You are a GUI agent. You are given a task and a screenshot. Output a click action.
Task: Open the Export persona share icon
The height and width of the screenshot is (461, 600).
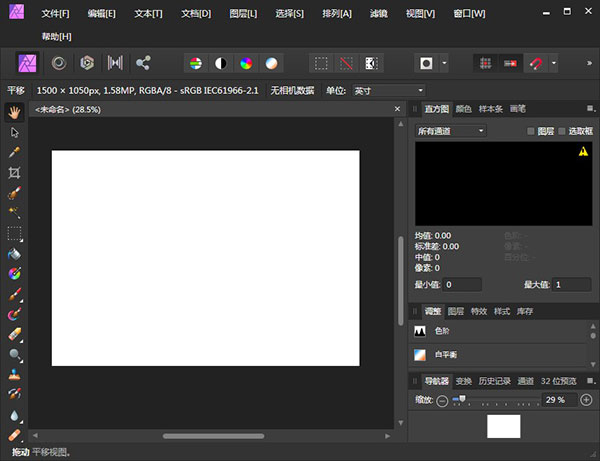tap(143, 63)
